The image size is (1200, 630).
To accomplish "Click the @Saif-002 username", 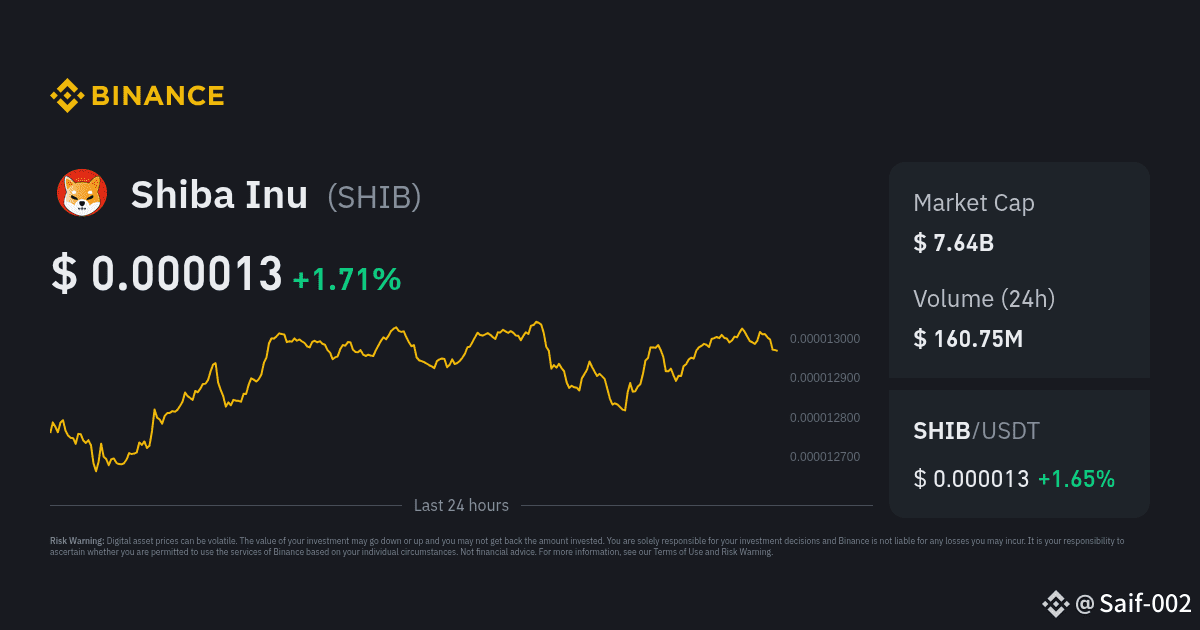I will point(1133,604).
